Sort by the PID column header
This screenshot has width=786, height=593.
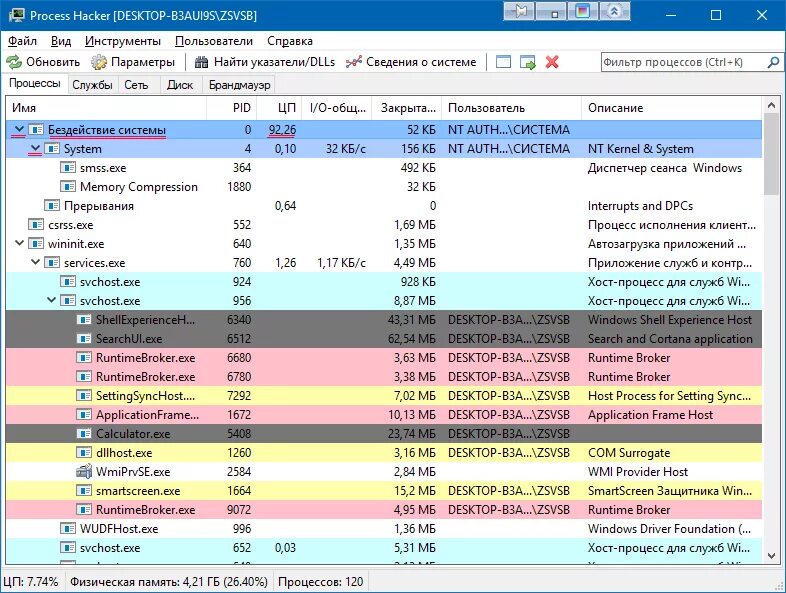[232, 108]
